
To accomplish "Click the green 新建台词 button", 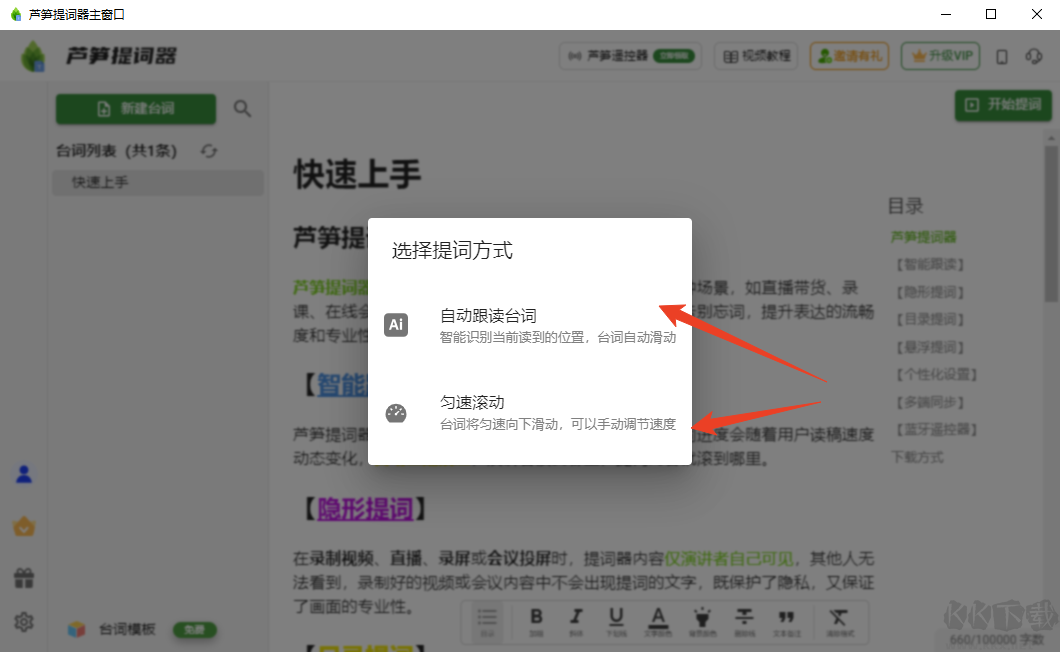I will (136, 109).
